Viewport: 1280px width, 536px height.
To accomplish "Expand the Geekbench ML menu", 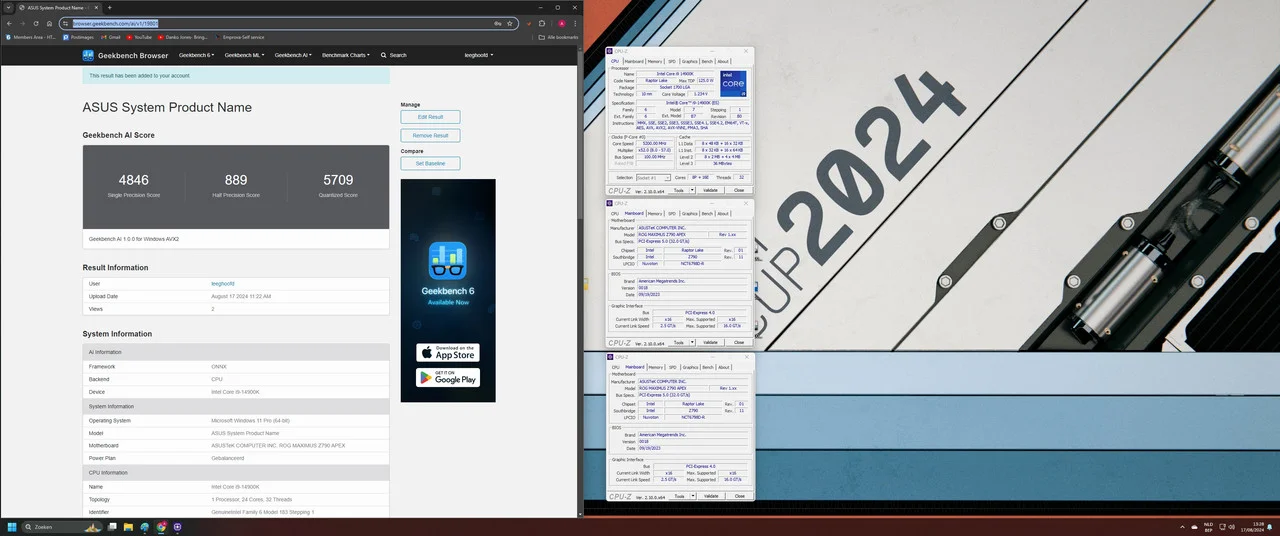I will click(x=244, y=55).
